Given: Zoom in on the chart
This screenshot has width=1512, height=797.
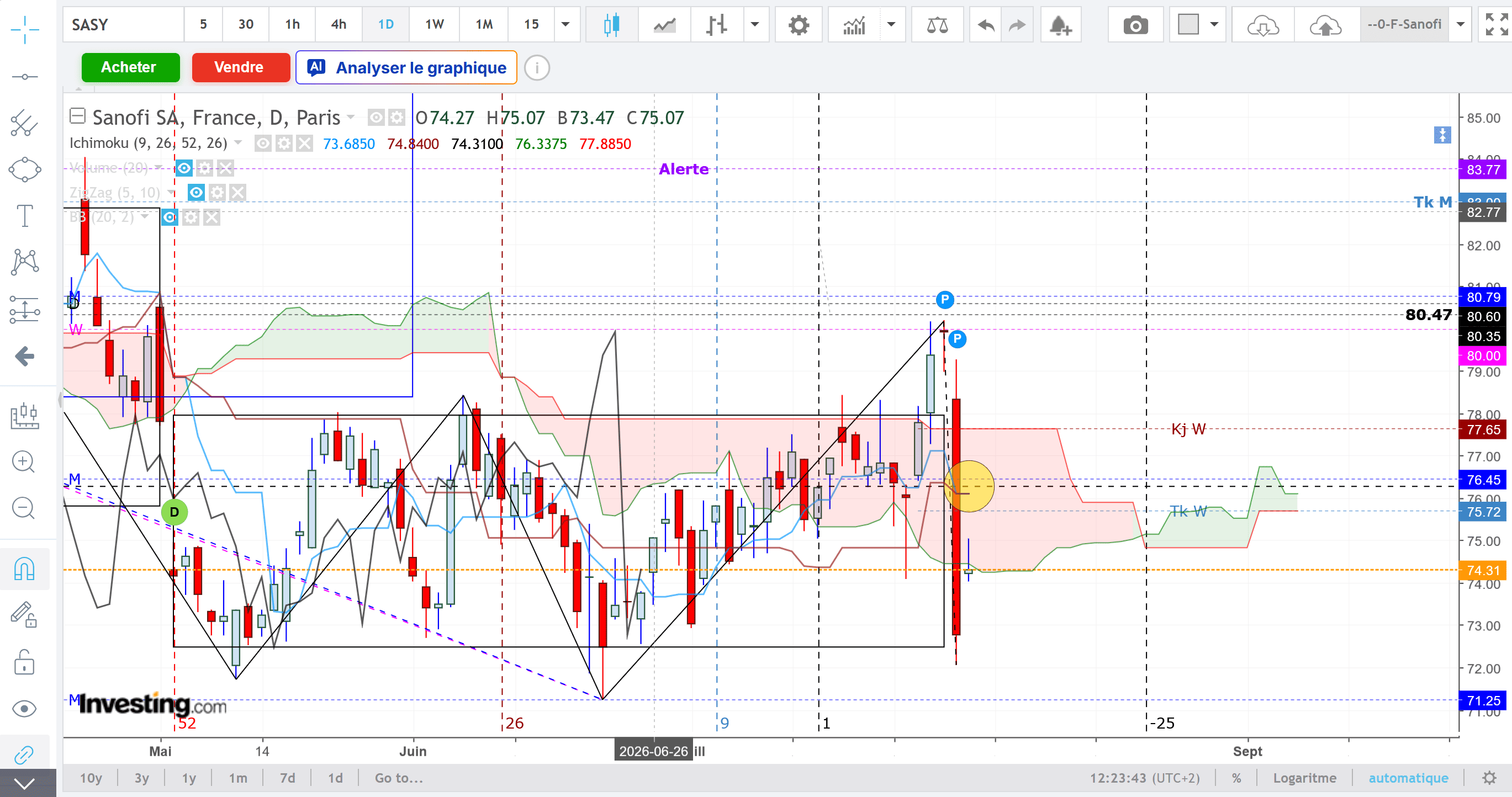Looking at the screenshot, I should 24,462.
